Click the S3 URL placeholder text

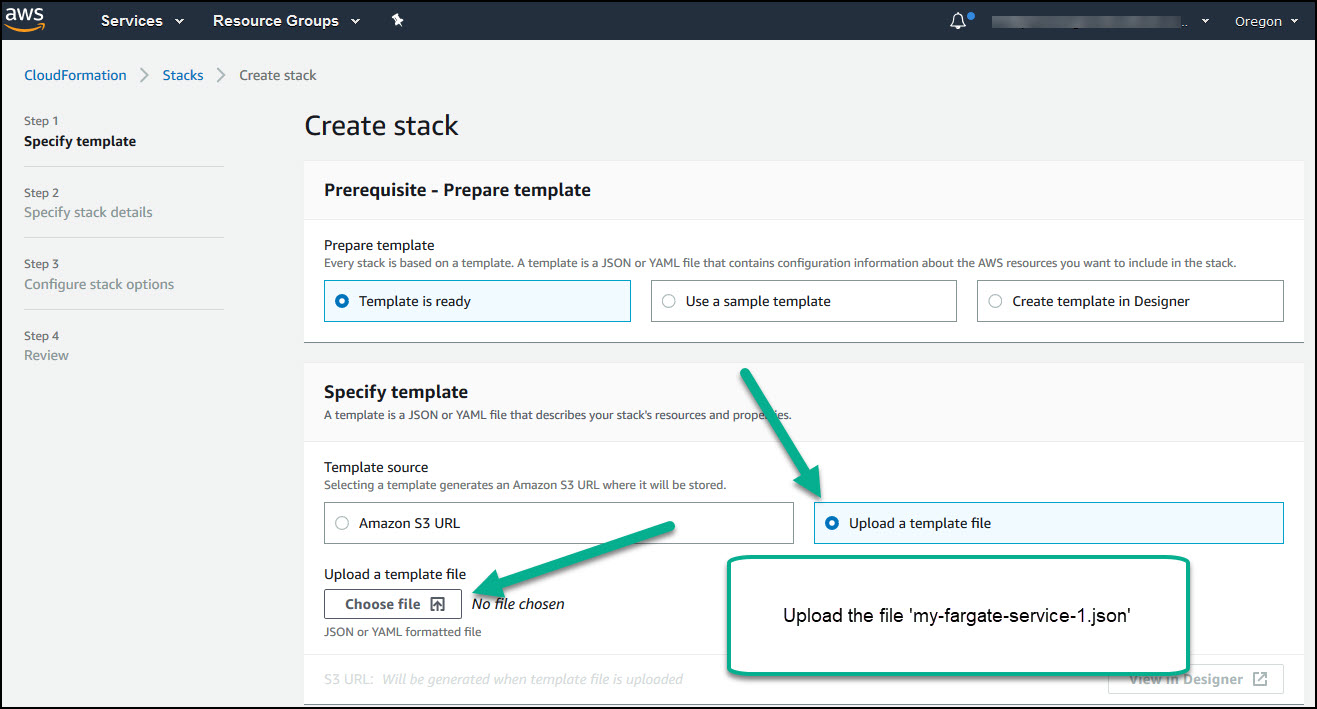pos(532,679)
